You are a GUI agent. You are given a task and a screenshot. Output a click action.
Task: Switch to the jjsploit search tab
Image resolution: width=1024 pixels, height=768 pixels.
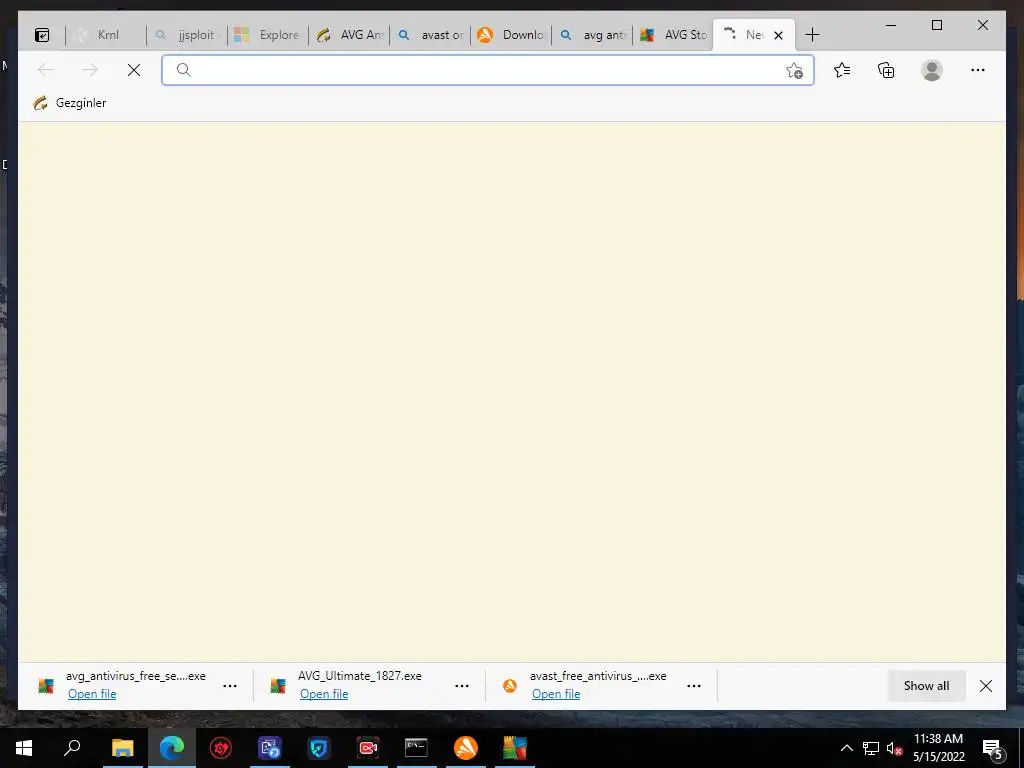(x=187, y=35)
